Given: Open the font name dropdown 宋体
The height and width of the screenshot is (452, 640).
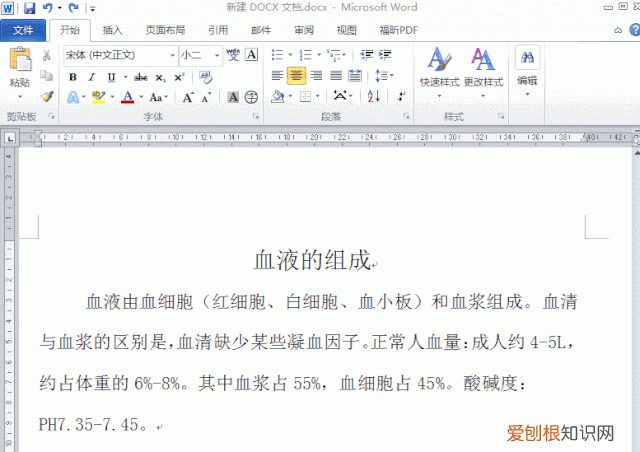Looking at the screenshot, I should [172, 56].
